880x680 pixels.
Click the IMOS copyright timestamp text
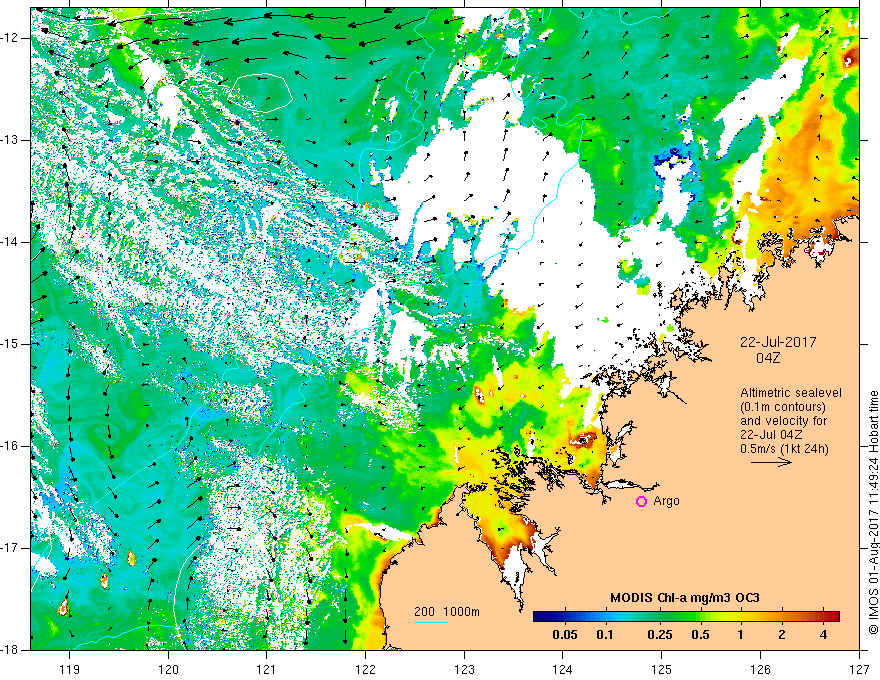(x=873, y=512)
